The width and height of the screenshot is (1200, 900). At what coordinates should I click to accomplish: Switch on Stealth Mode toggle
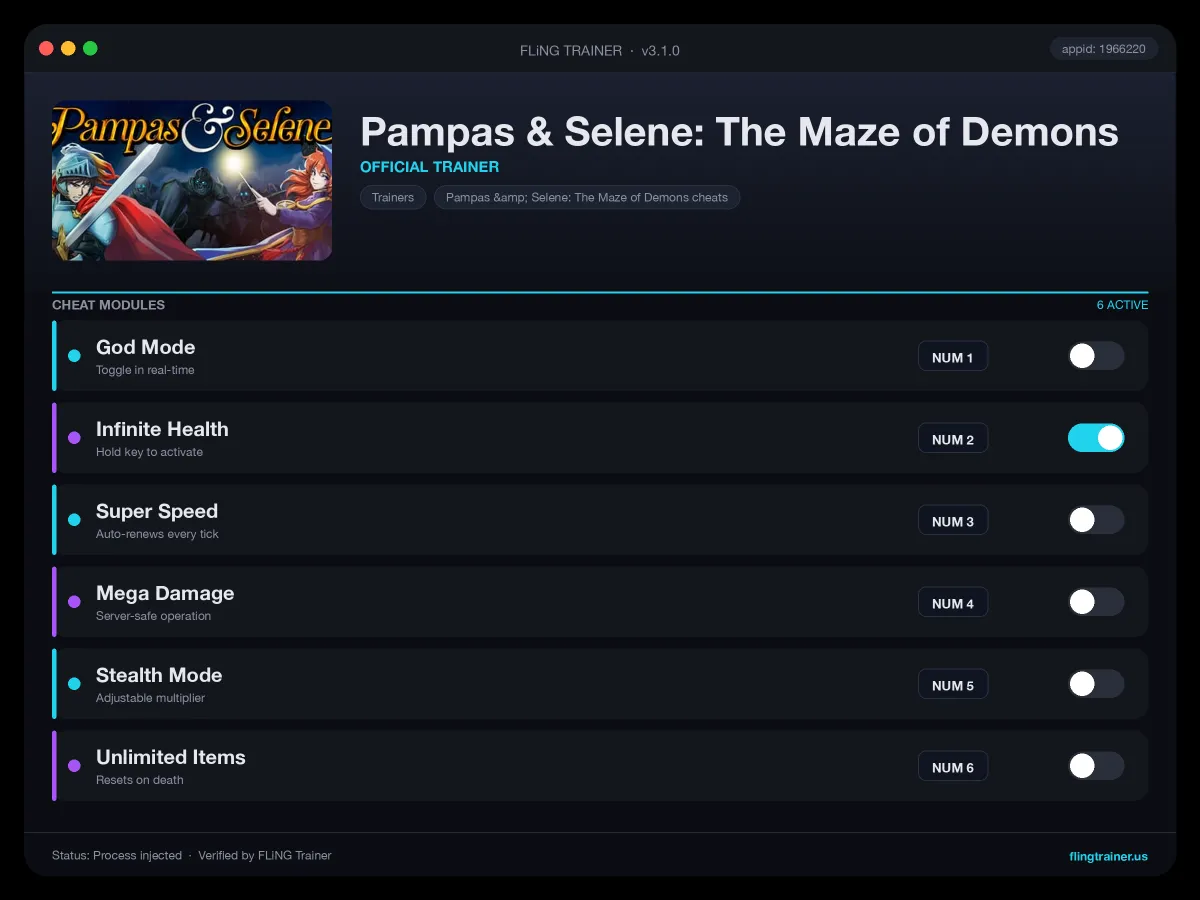click(1096, 684)
